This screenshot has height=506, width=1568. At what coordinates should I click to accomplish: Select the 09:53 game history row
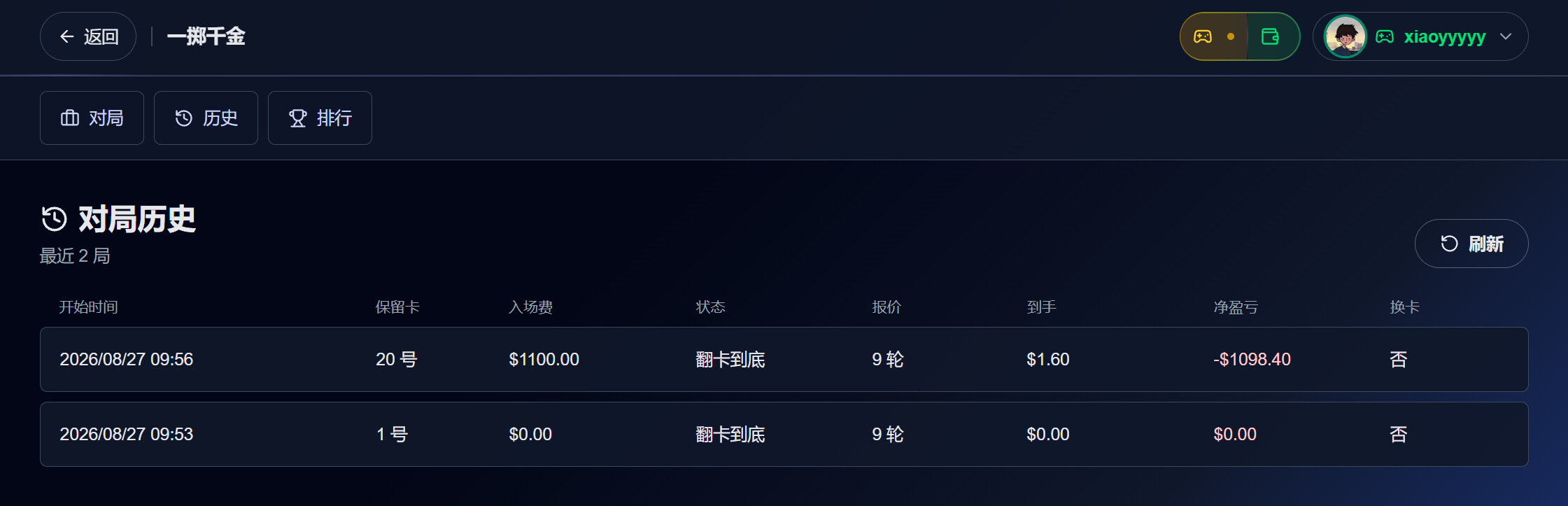click(x=784, y=434)
